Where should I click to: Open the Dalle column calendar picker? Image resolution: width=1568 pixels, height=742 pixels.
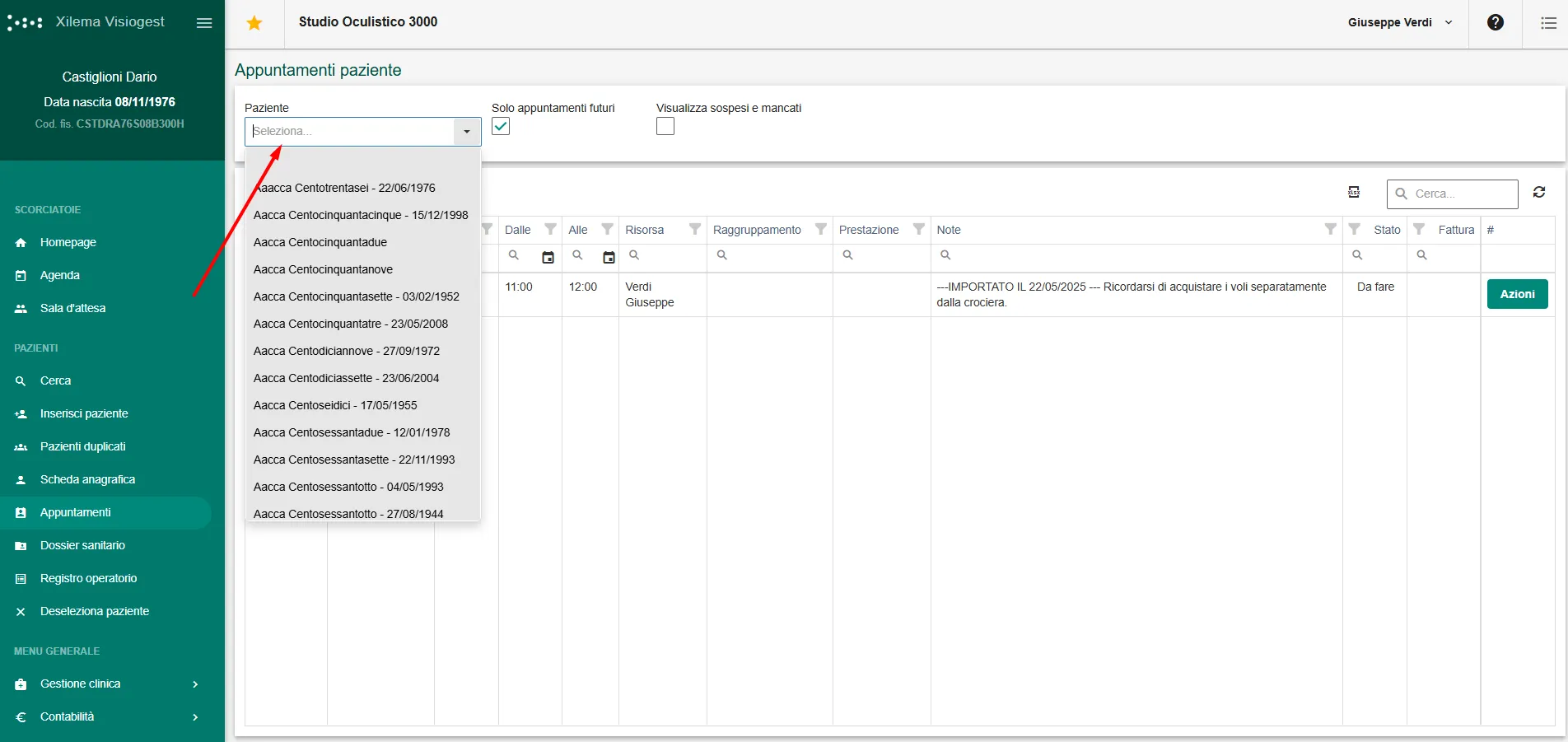coord(548,258)
